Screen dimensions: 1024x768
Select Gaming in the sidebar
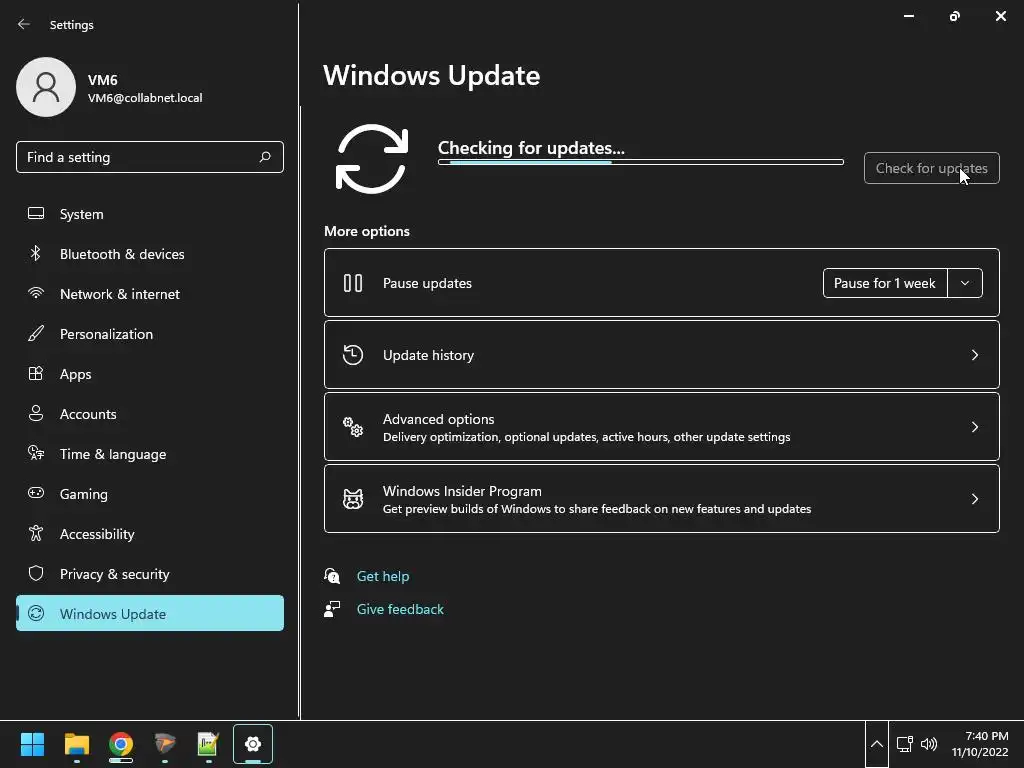point(150,494)
